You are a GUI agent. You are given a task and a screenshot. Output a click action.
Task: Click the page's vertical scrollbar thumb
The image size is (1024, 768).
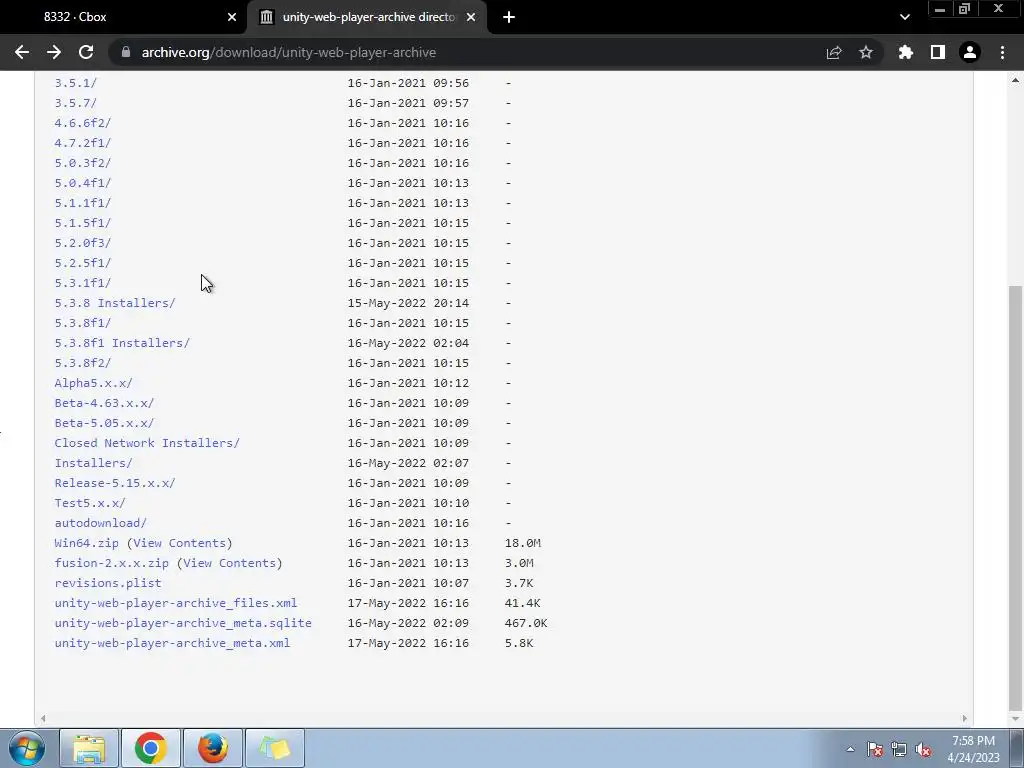pos(1015,498)
